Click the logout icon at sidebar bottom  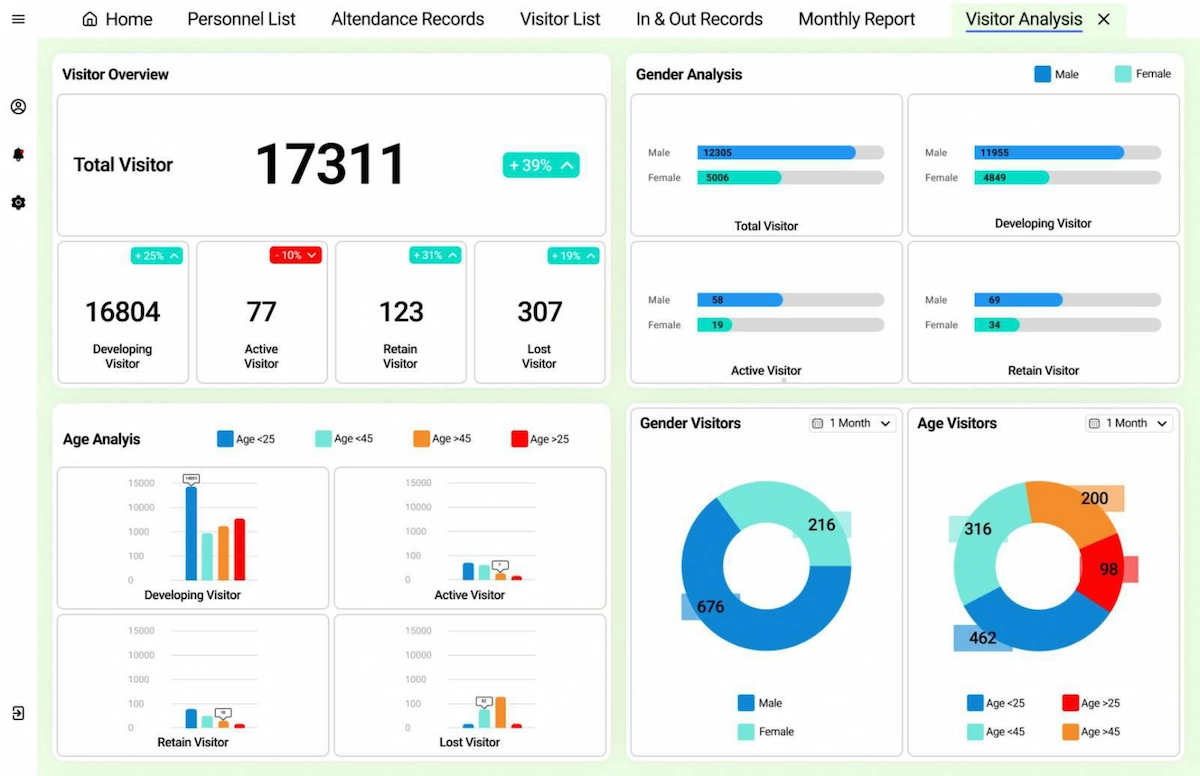coord(18,713)
